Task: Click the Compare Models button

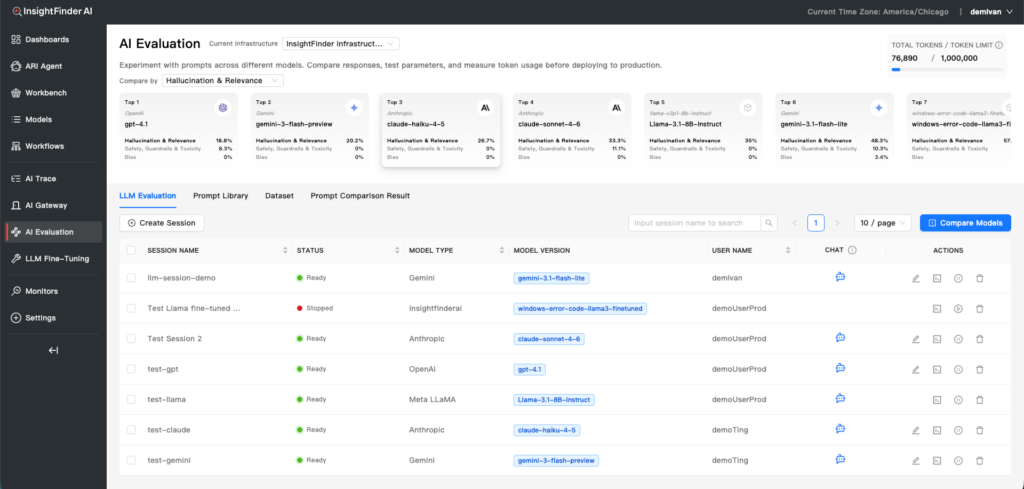Action: pyautogui.click(x=965, y=223)
